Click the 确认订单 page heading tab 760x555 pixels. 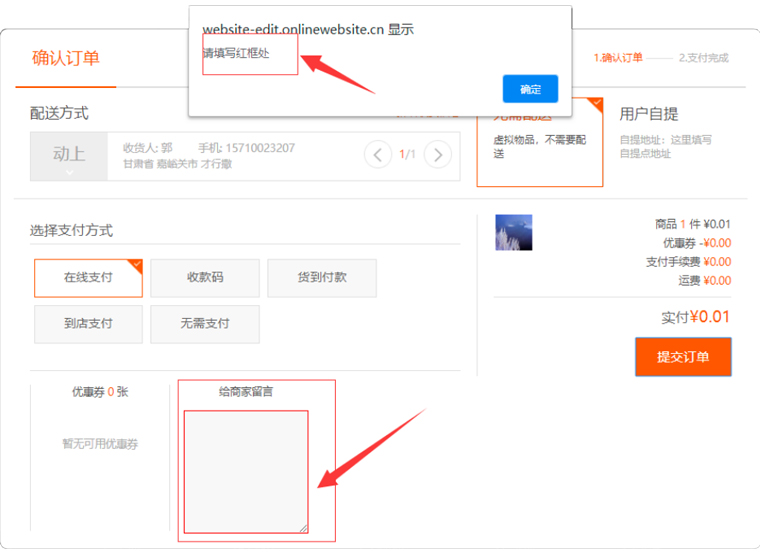coord(66,58)
